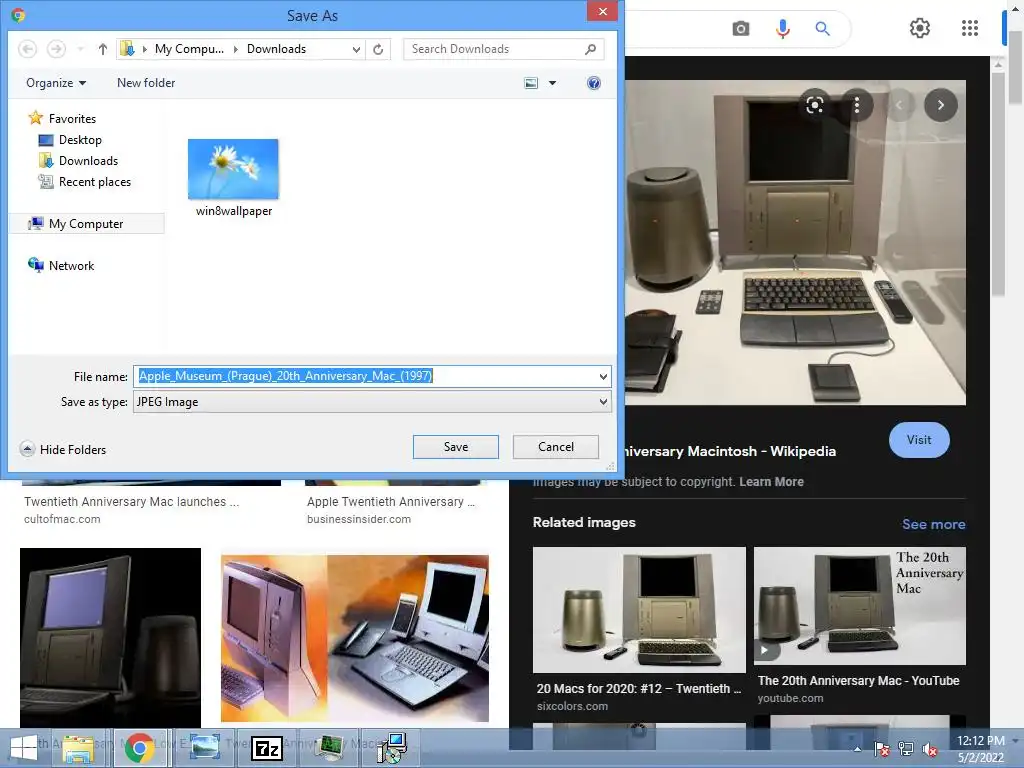1024x768 pixels.
Task: Click the Visit button for Wikipedia result
Action: point(919,440)
